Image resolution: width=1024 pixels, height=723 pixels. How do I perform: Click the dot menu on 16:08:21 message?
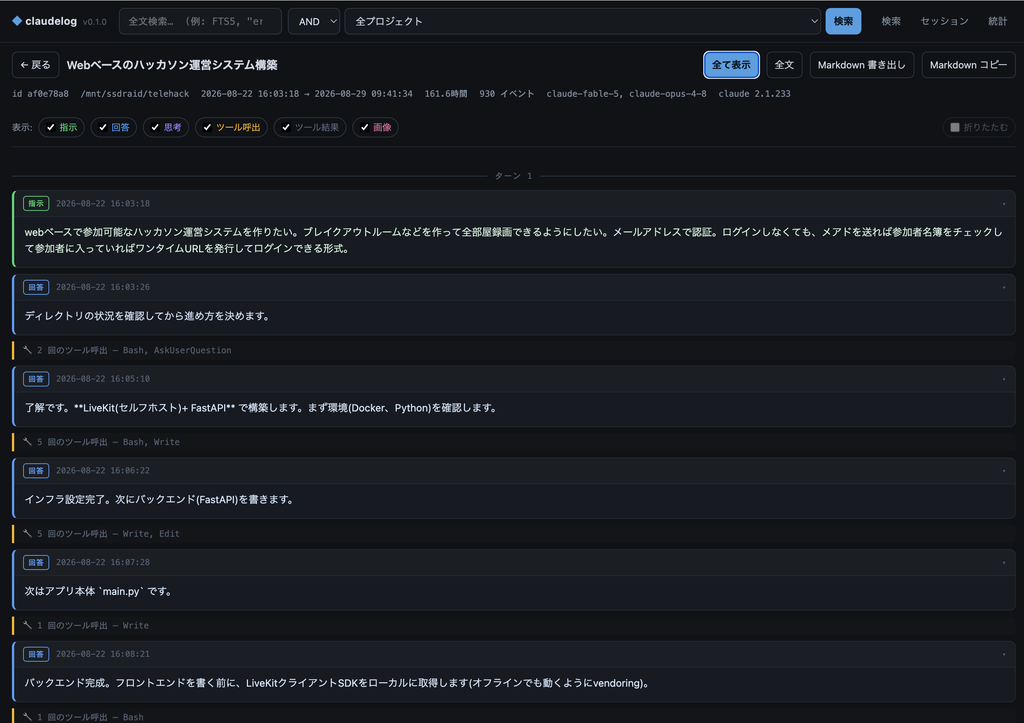1004,654
